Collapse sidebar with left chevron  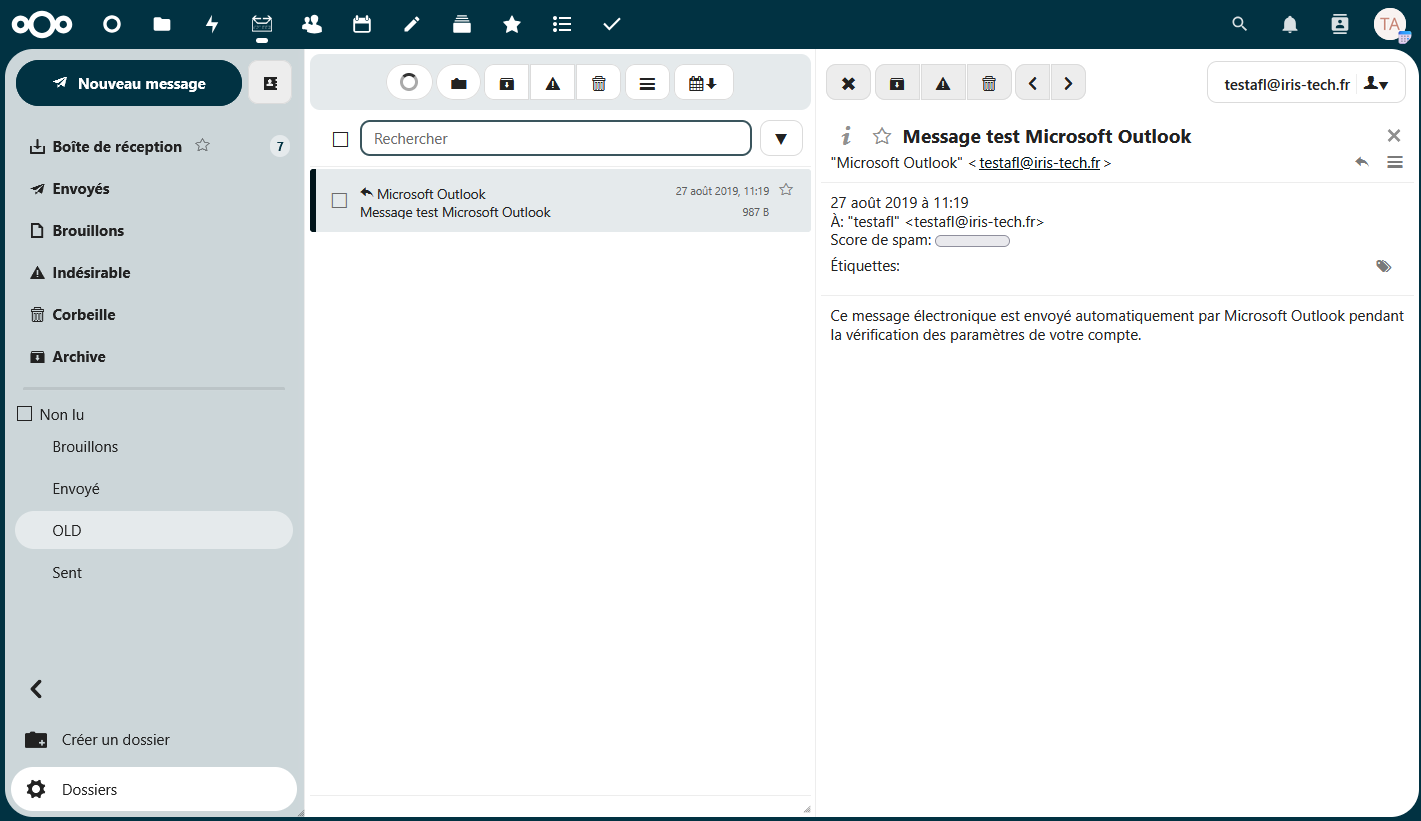coord(36,688)
